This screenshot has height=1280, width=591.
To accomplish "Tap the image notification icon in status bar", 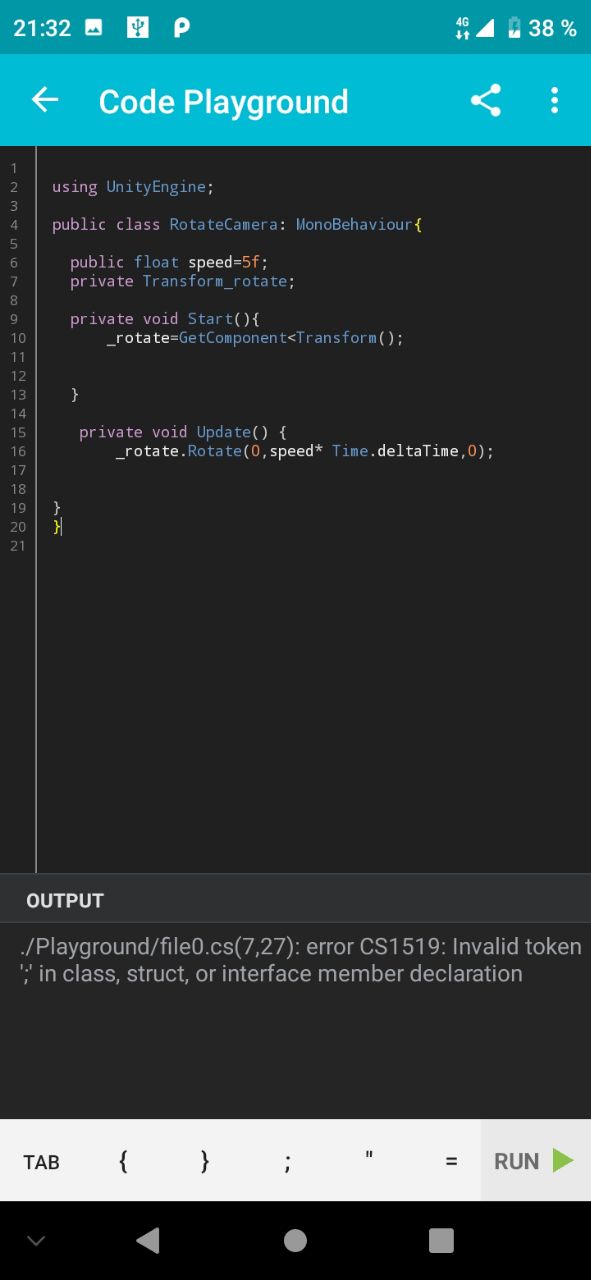I will [94, 28].
